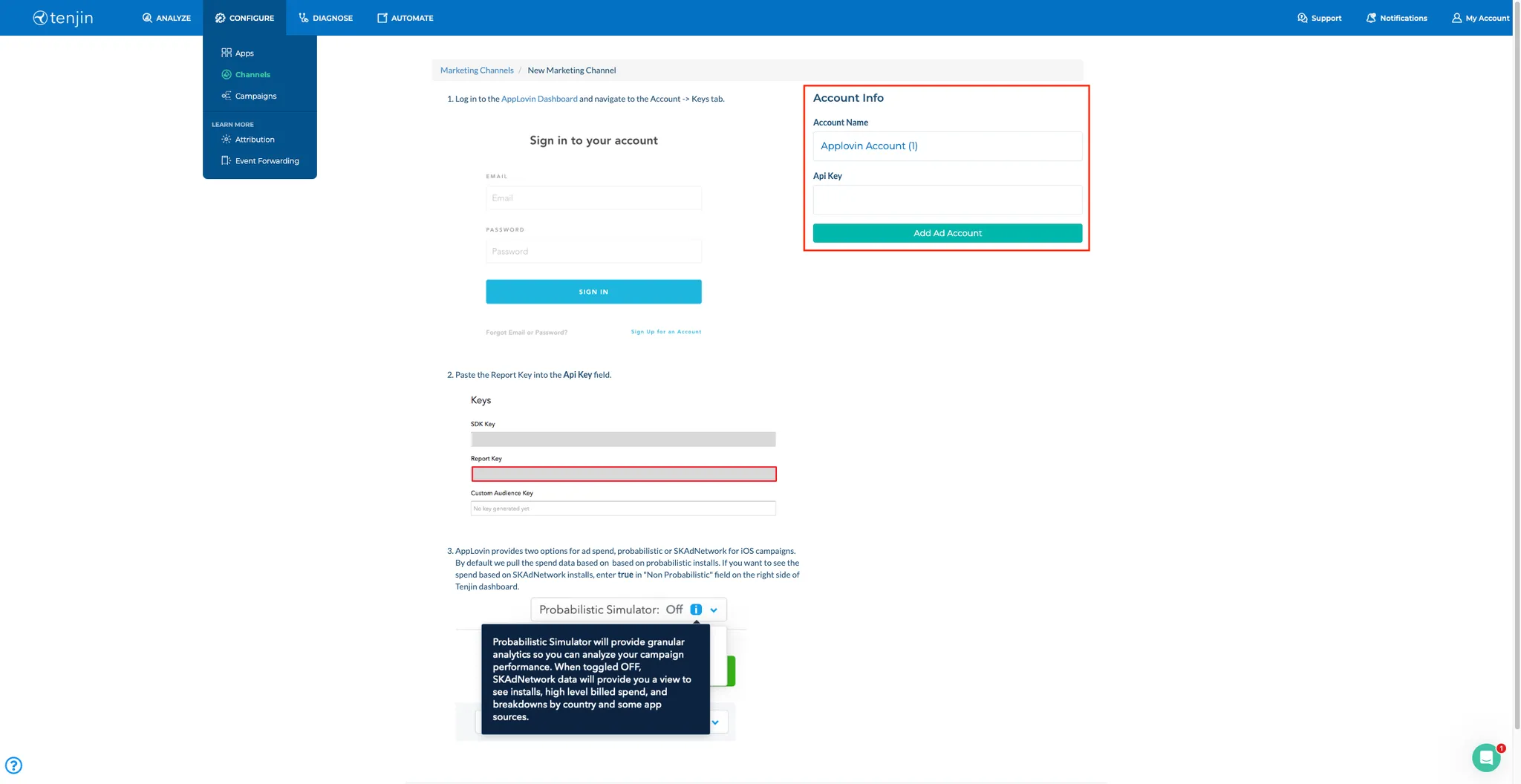Click the Support headset icon
This screenshot has height=784, width=1521.
pyautogui.click(x=1302, y=18)
